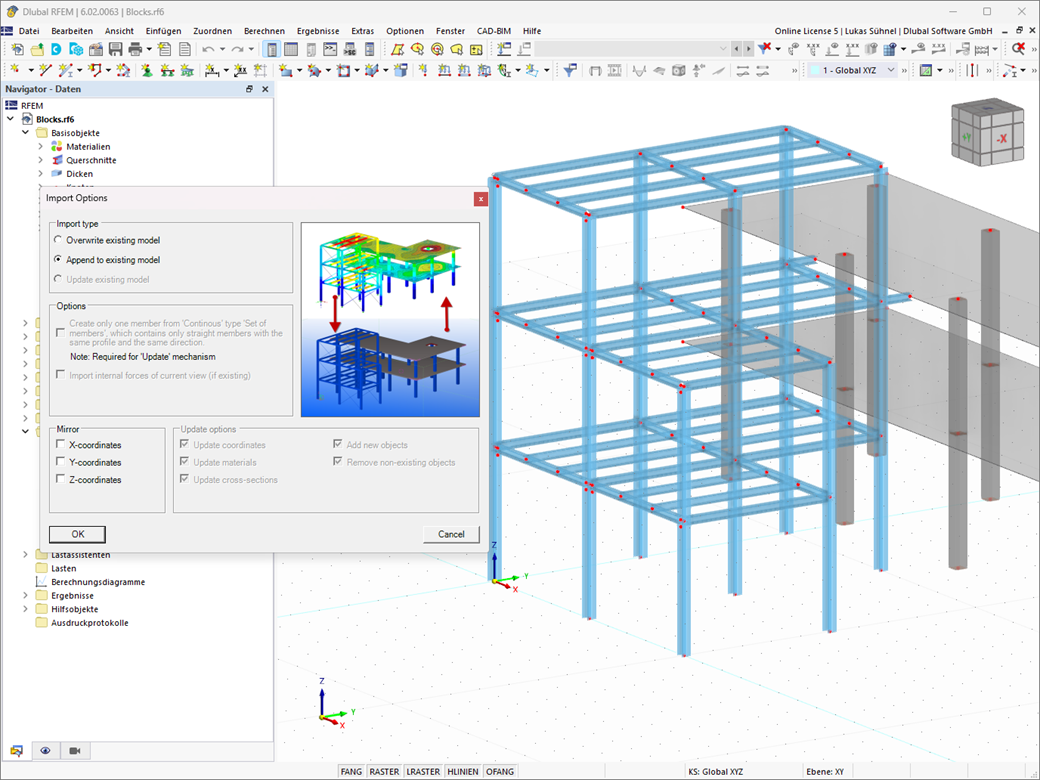This screenshot has height=780, width=1040.
Task: Close the Import Options dialog
Action: [x=481, y=198]
